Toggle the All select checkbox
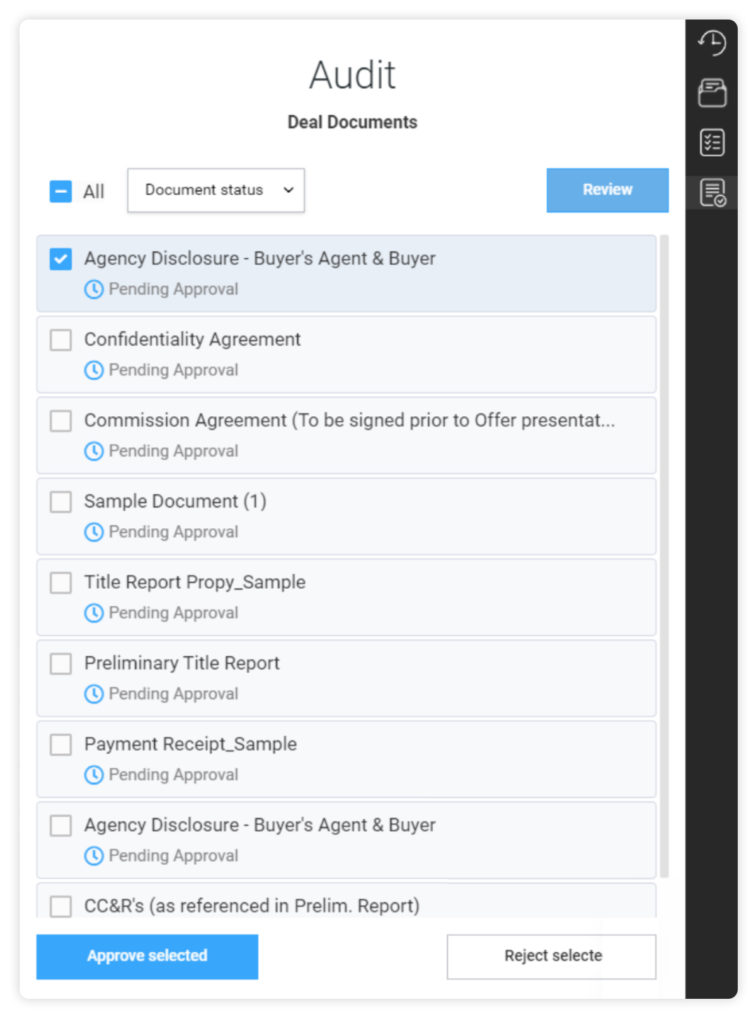 coord(61,191)
